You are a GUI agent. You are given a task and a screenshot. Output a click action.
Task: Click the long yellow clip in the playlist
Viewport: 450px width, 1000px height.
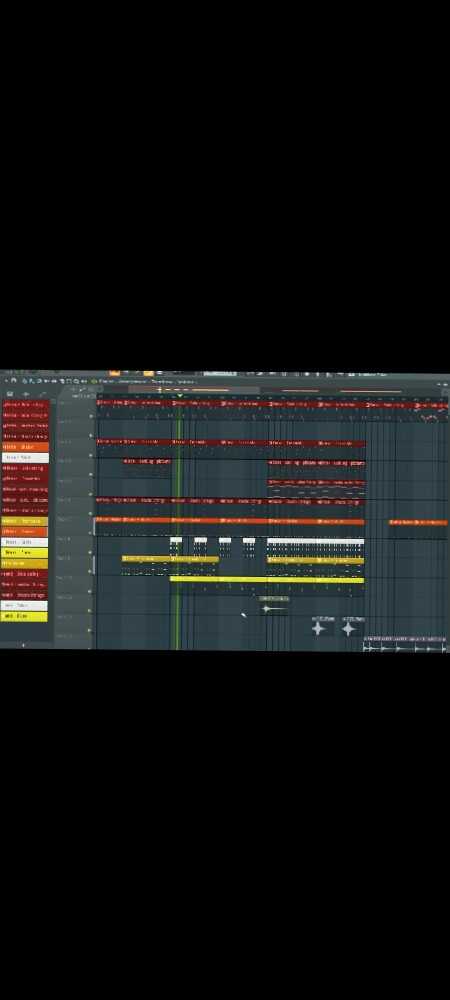[267, 580]
